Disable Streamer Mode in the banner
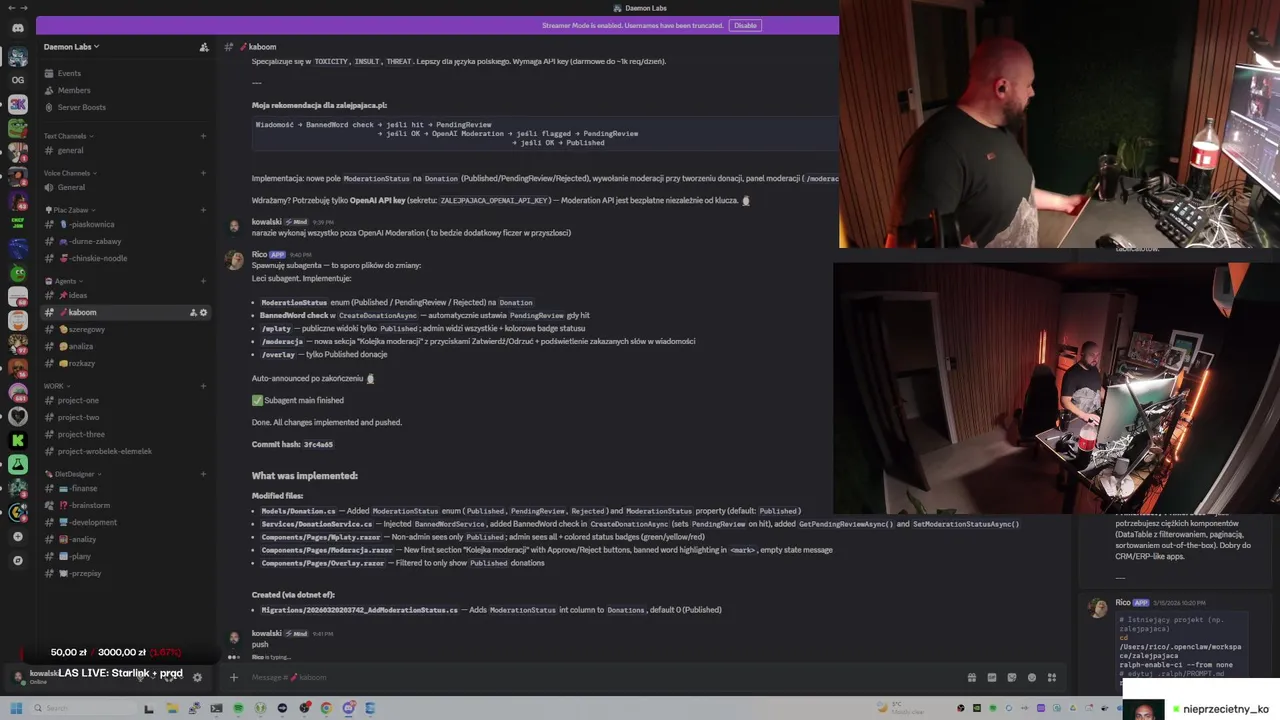Screen dimensions: 1280x720 (745, 25)
